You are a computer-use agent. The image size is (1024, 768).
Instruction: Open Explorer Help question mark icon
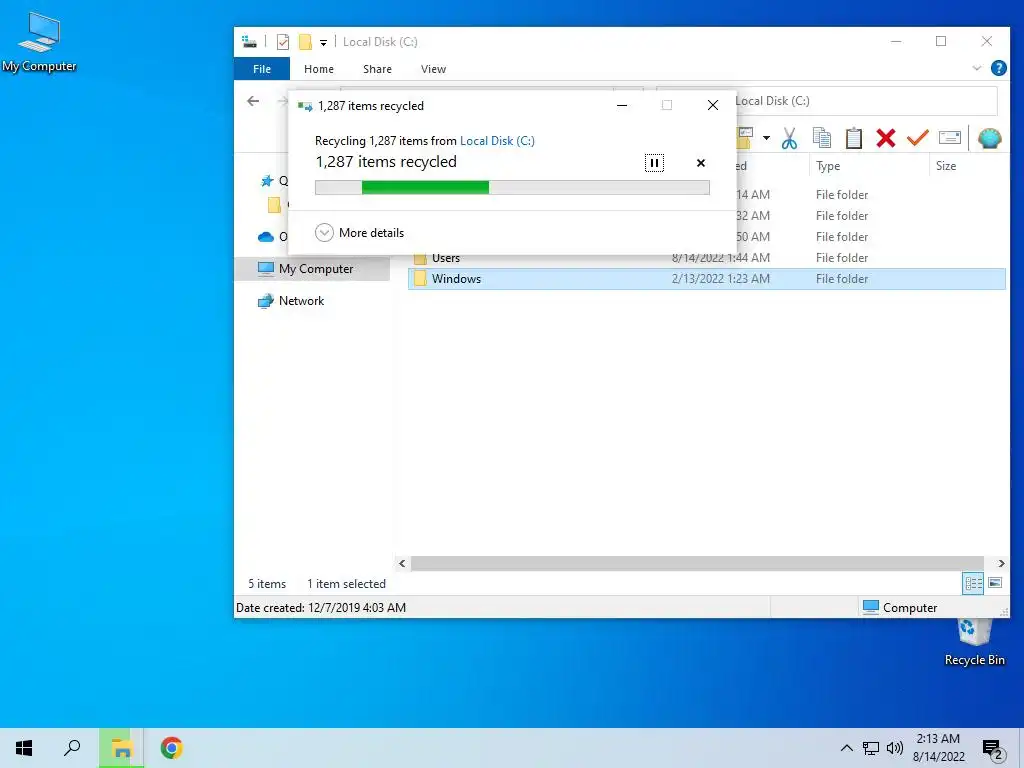tap(999, 68)
